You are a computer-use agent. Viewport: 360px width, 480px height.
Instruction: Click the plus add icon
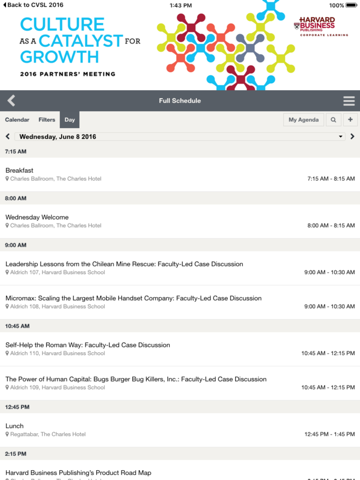[350, 120]
